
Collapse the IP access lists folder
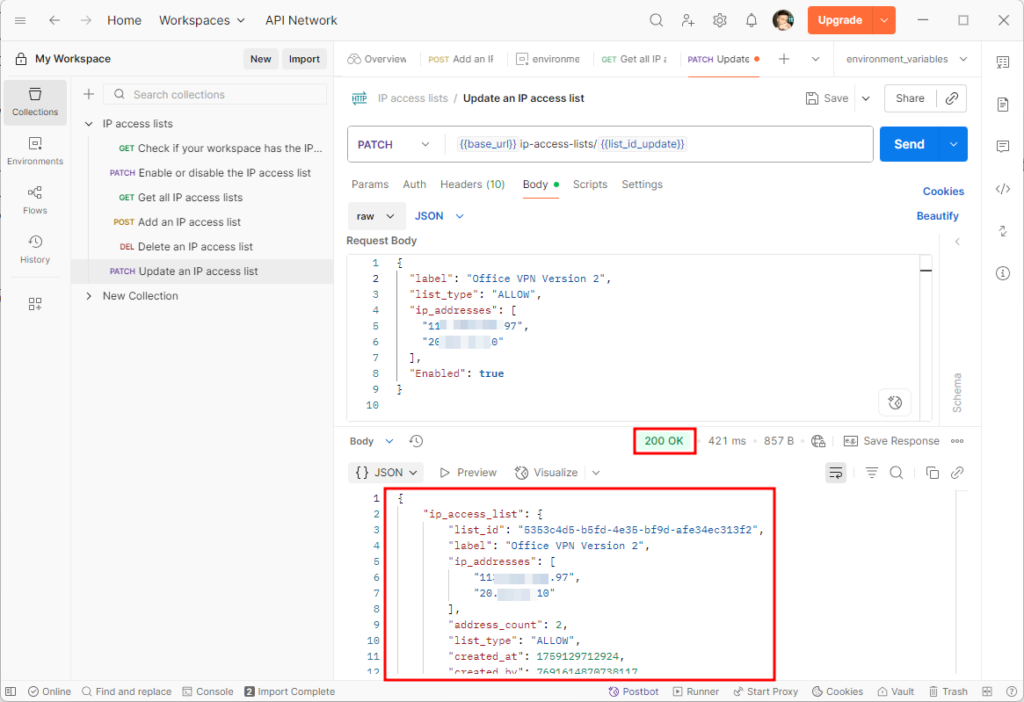(89, 124)
